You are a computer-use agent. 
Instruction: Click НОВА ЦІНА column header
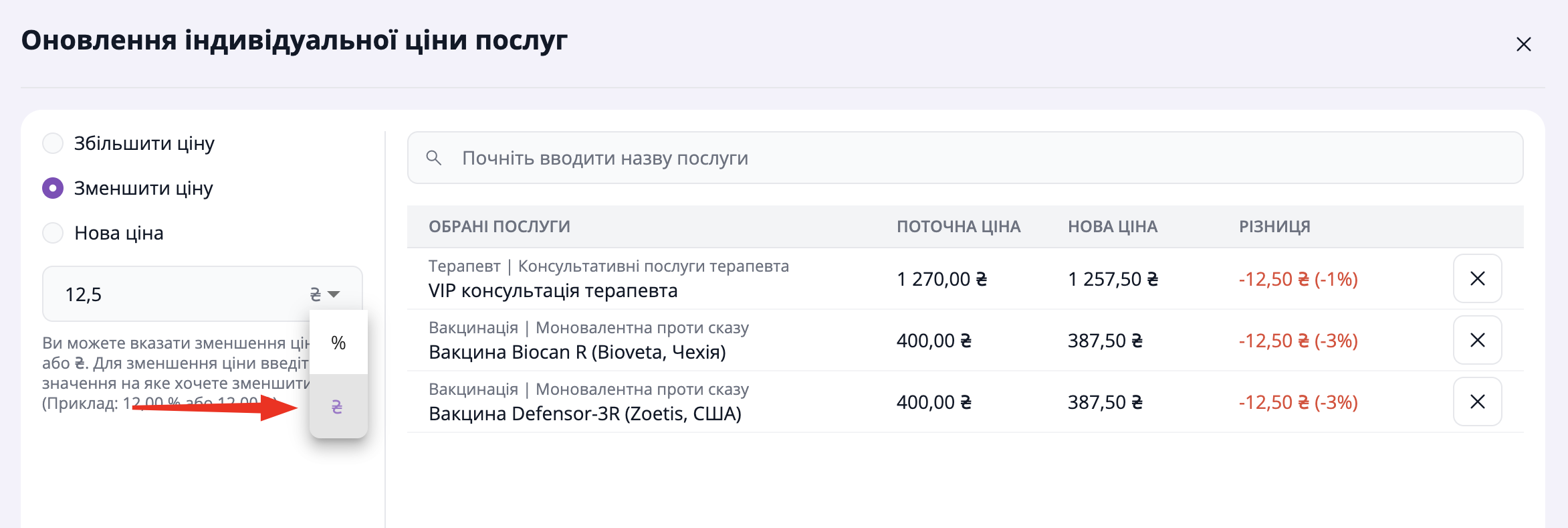(x=1112, y=227)
